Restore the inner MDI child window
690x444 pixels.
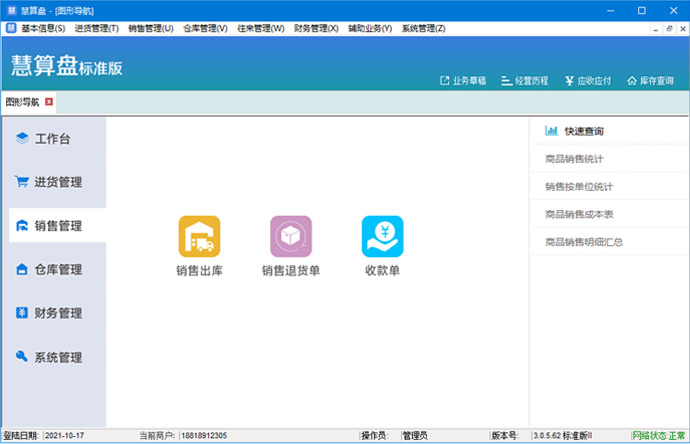click(x=669, y=29)
